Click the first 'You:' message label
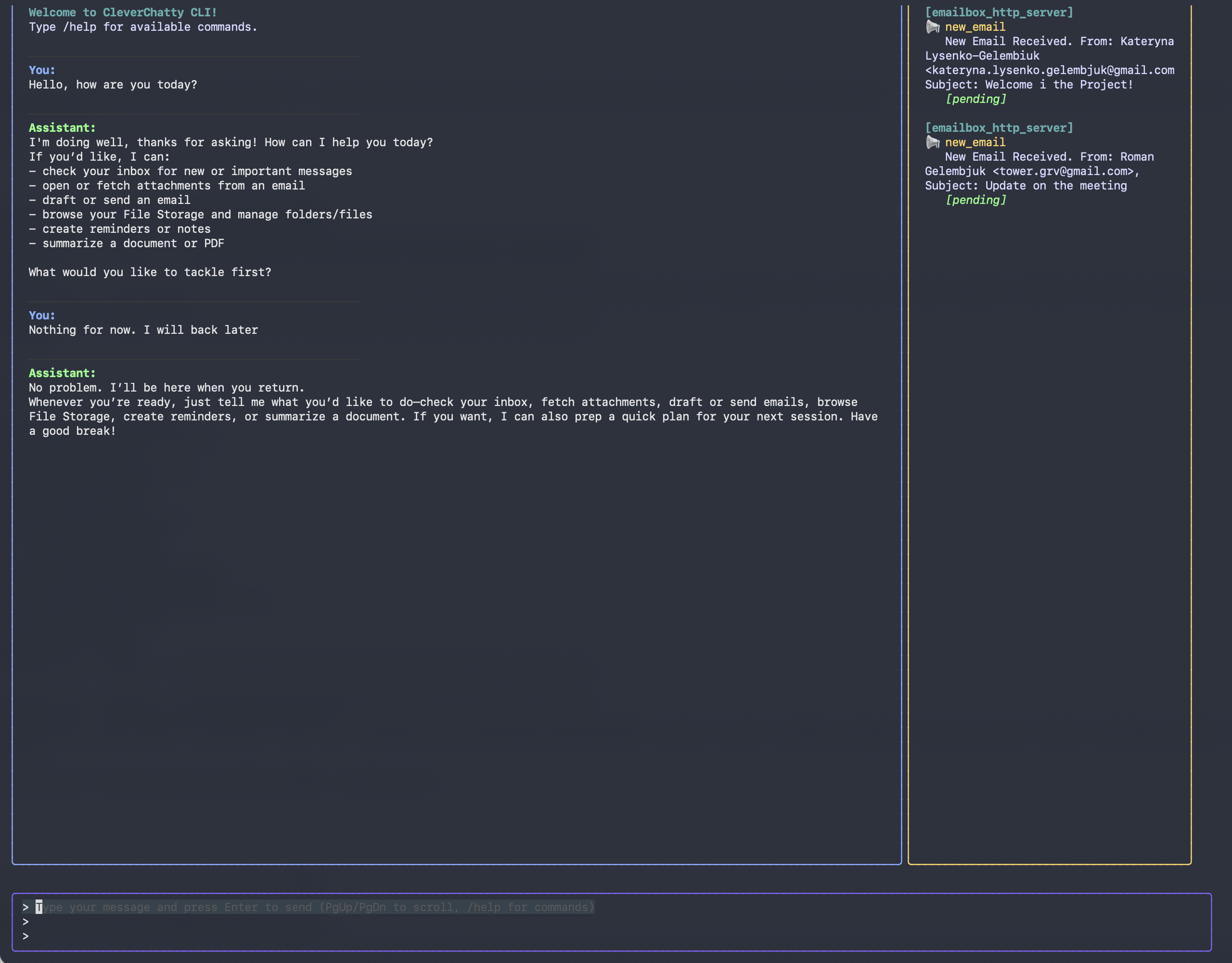 click(42, 70)
